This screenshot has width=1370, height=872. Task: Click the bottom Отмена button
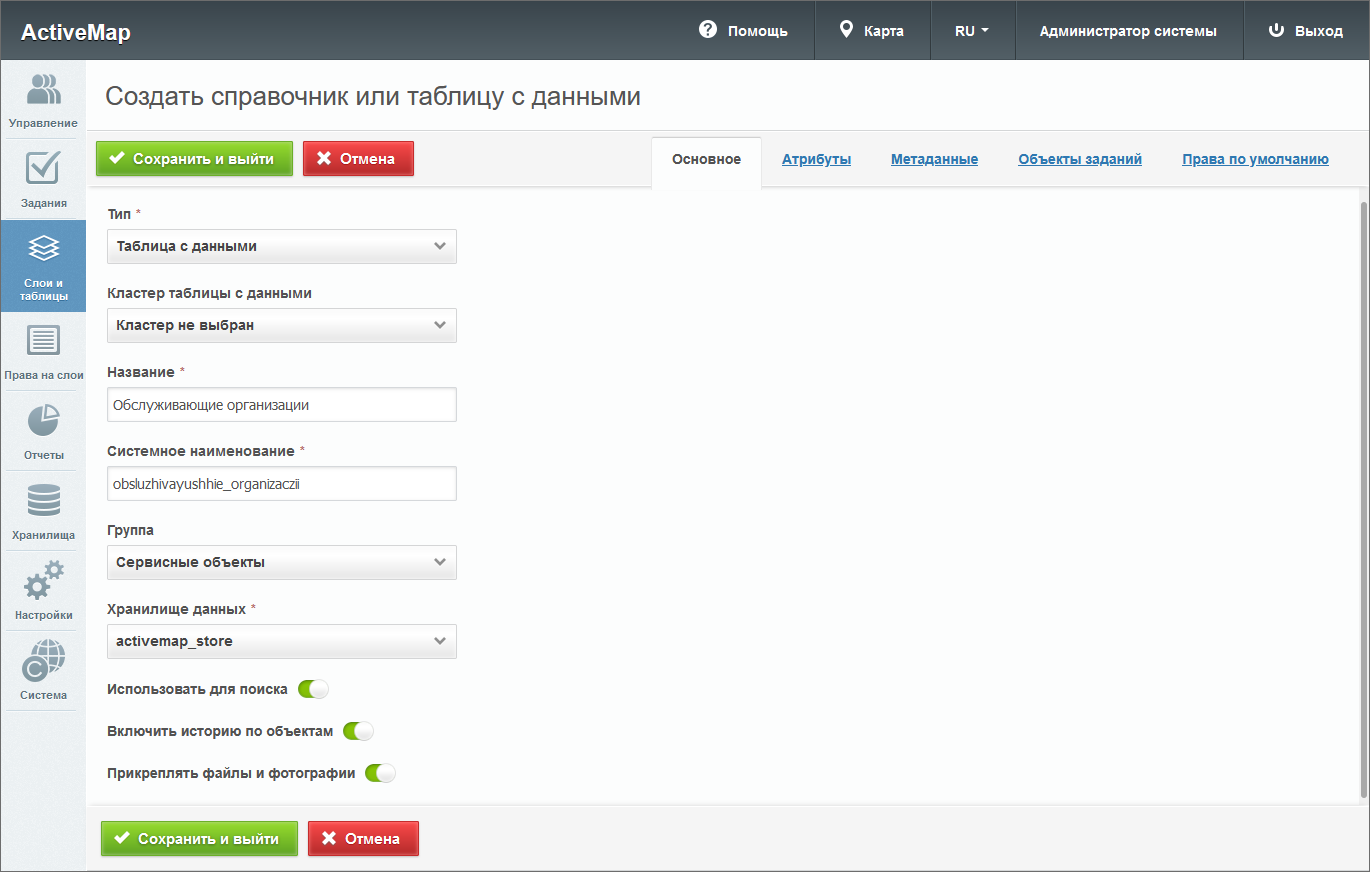coord(363,839)
